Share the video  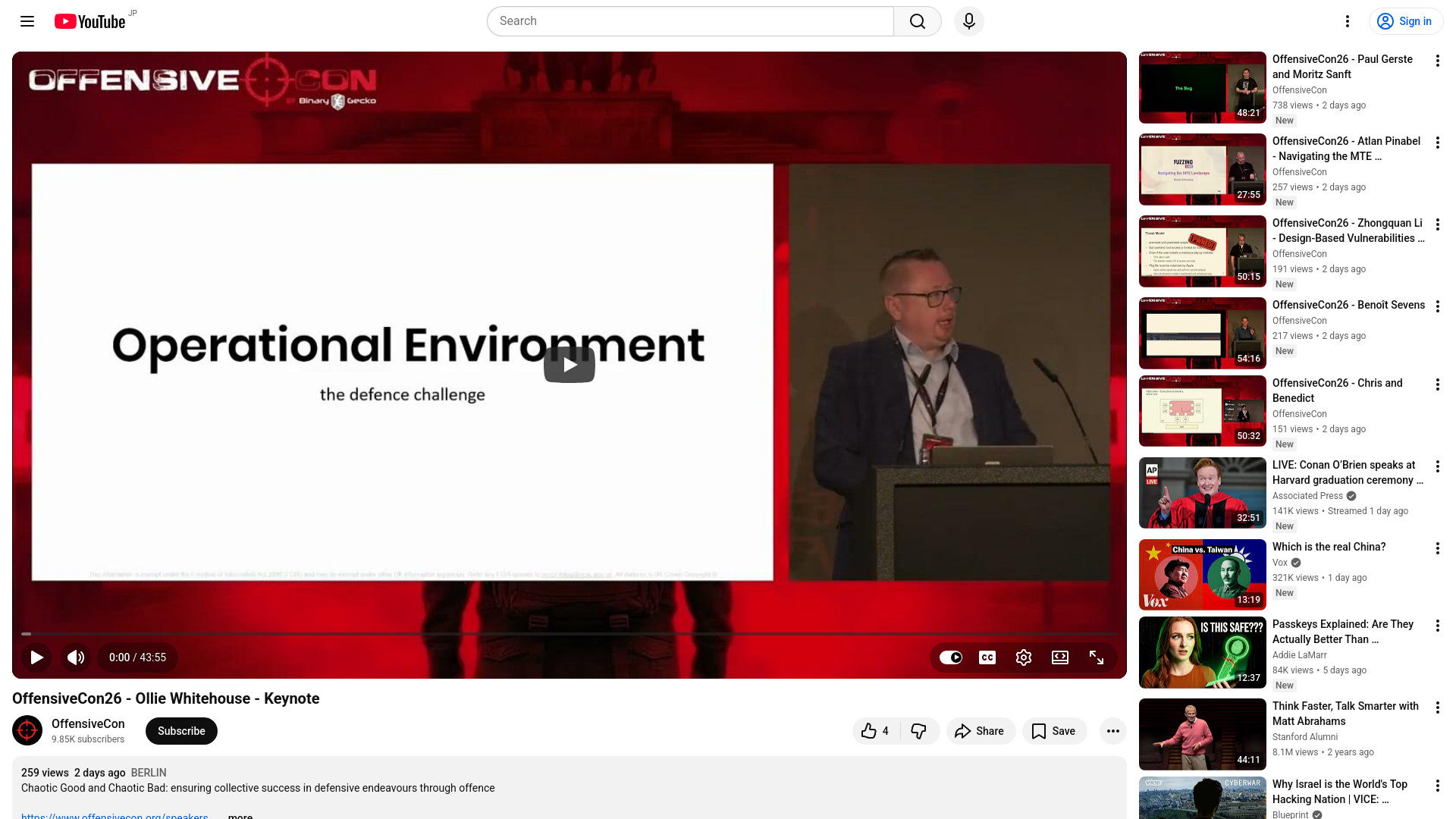pos(981,731)
